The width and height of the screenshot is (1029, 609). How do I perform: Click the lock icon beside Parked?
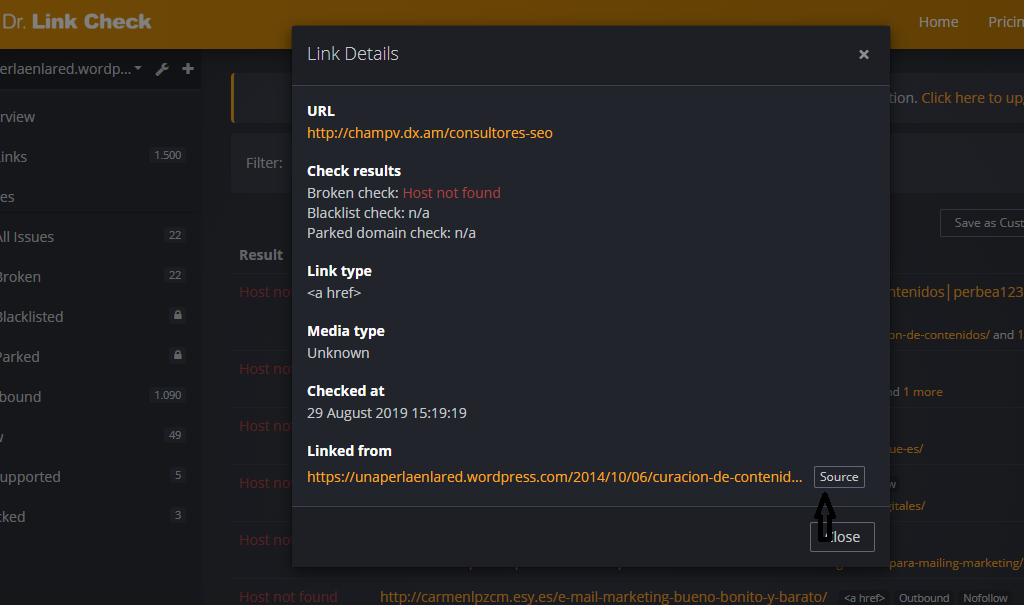(x=177, y=356)
